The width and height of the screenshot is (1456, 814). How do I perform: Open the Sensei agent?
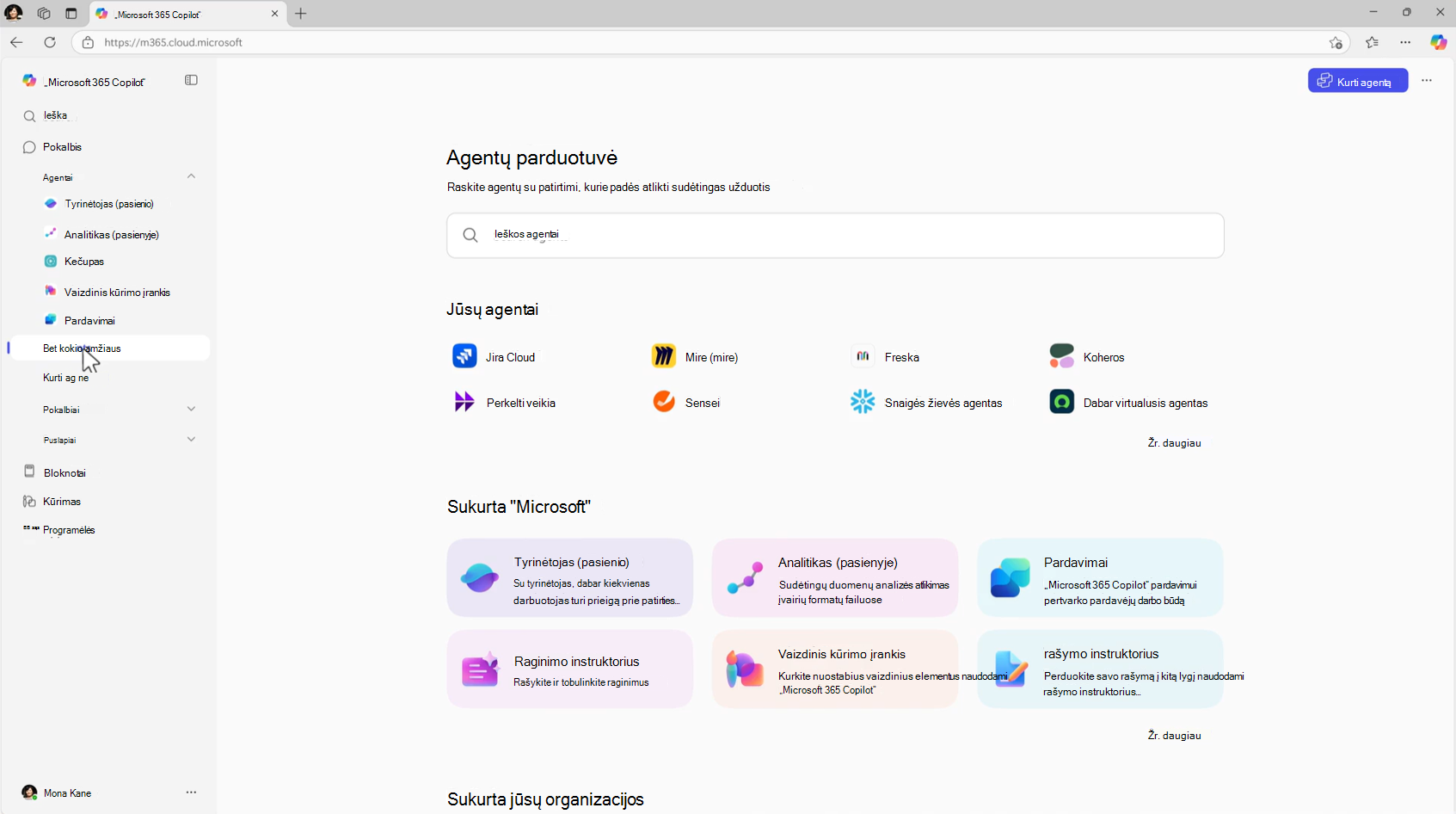pyautogui.click(x=686, y=402)
